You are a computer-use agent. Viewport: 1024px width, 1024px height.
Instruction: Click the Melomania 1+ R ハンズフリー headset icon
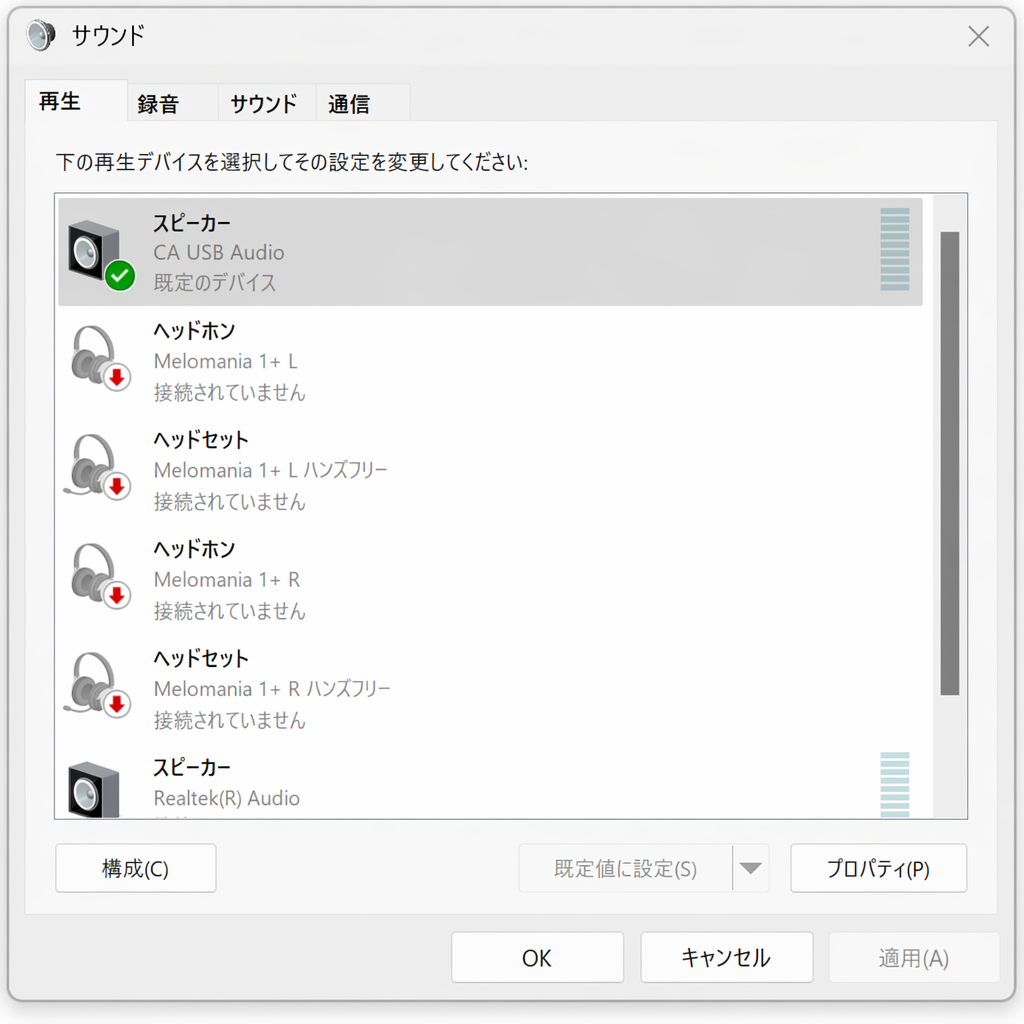pos(98,686)
